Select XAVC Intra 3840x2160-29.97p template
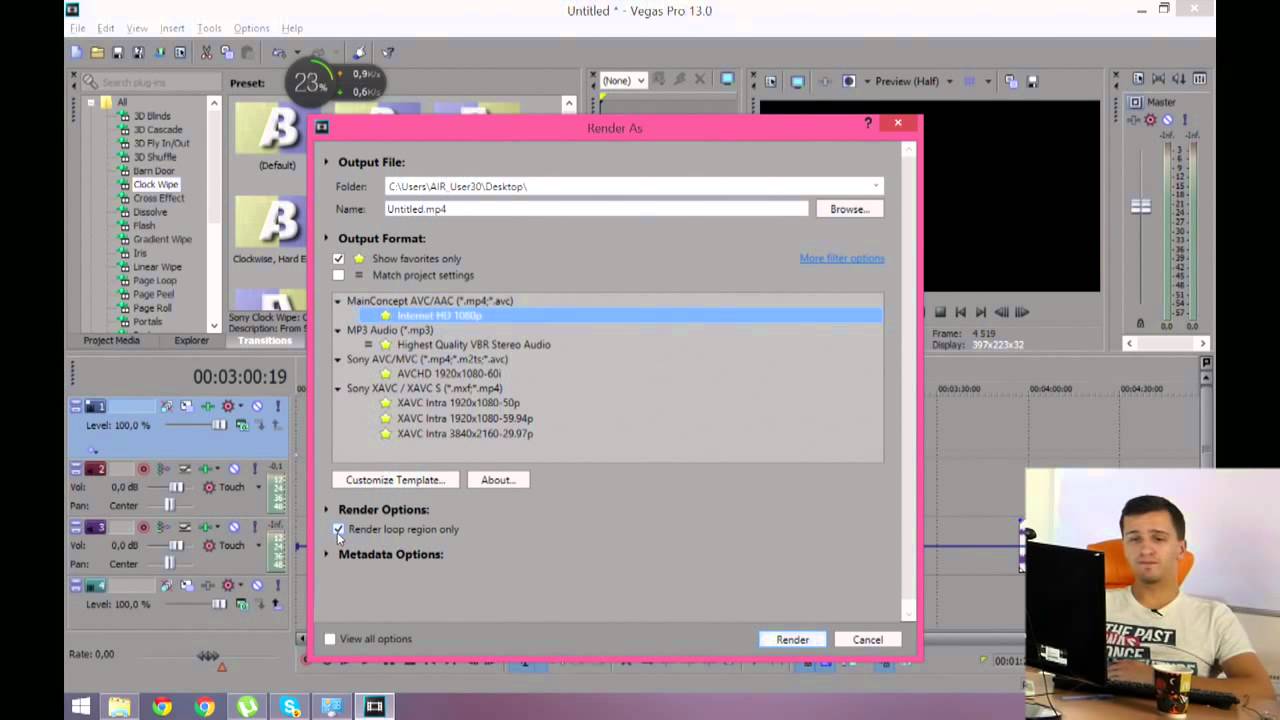The height and width of the screenshot is (720, 1280). click(x=464, y=434)
